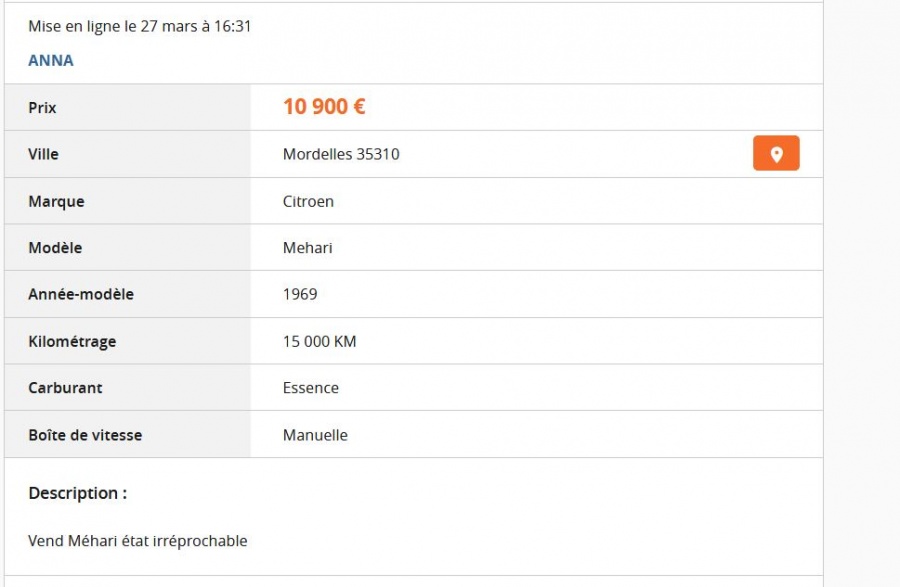Open the orange map location pin button
This screenshot has height=587, width=900.
(x=776, y=153)
